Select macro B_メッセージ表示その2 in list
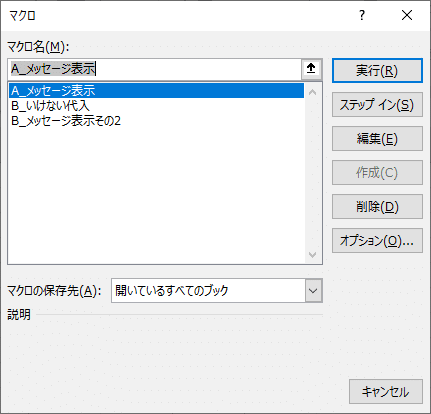Image resolution: width=431 pixels, height=414 pixels. pyautogui.click(x=156, y=121)
